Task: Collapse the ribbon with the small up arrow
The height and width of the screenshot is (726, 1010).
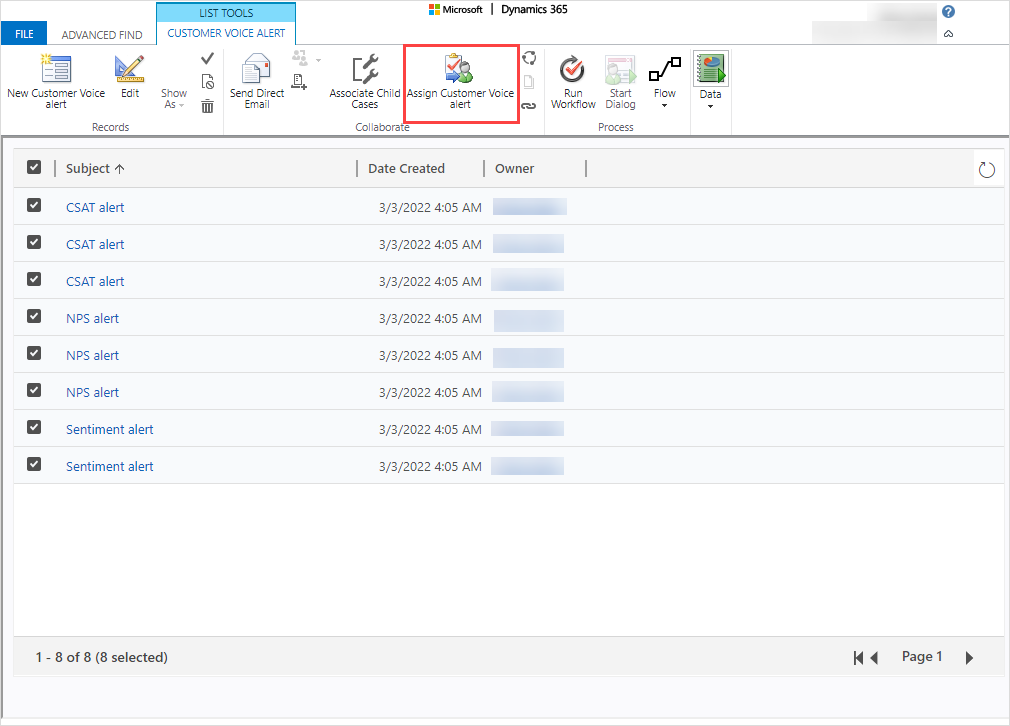Action: click(x=948, y=33)
